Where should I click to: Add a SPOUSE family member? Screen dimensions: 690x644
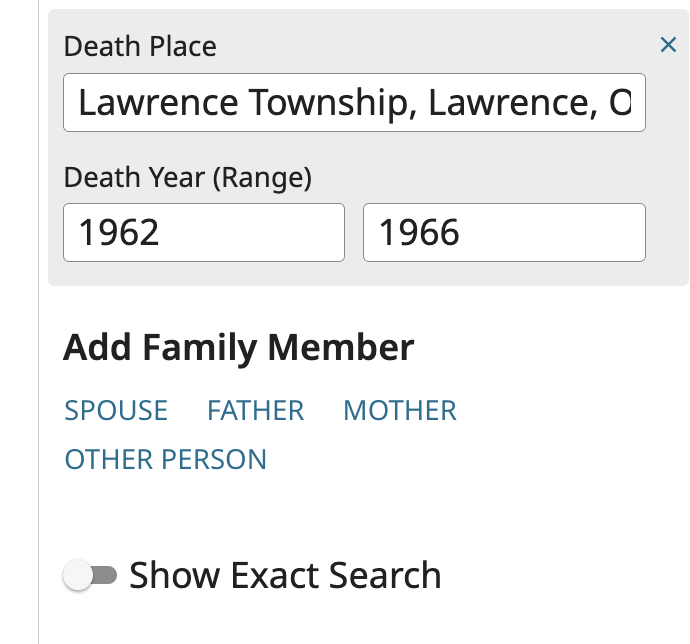116,410
